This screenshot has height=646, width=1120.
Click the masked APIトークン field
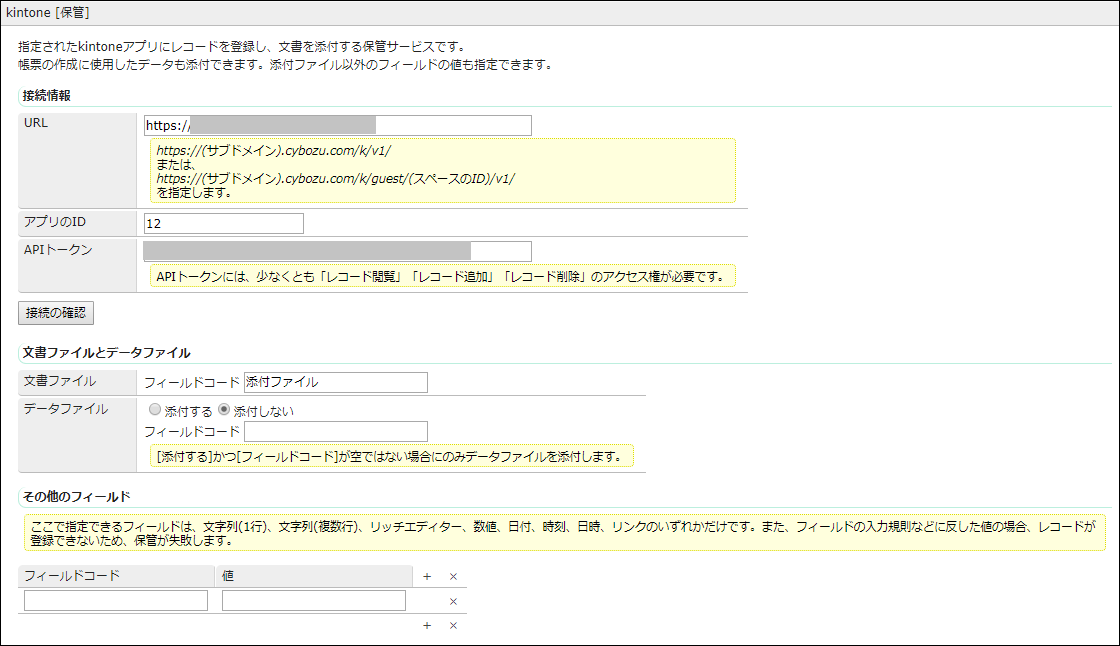pos(340,250)
